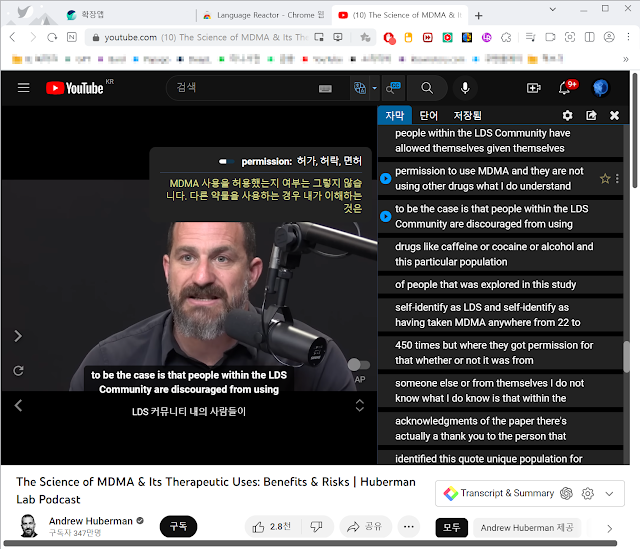Image resolution: width=640 pixels, height=549 pixels.
Task: Switch to the 자막 subtitles tab
Action: coord(394,116)
